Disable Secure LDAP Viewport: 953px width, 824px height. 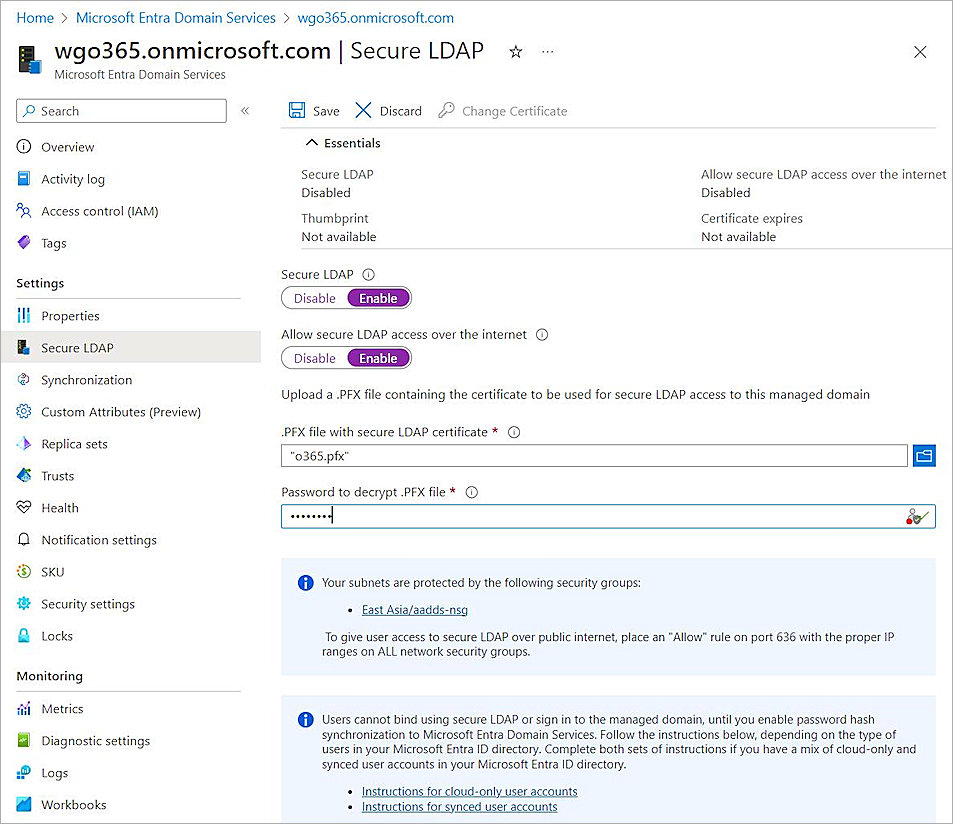[314, 297]
